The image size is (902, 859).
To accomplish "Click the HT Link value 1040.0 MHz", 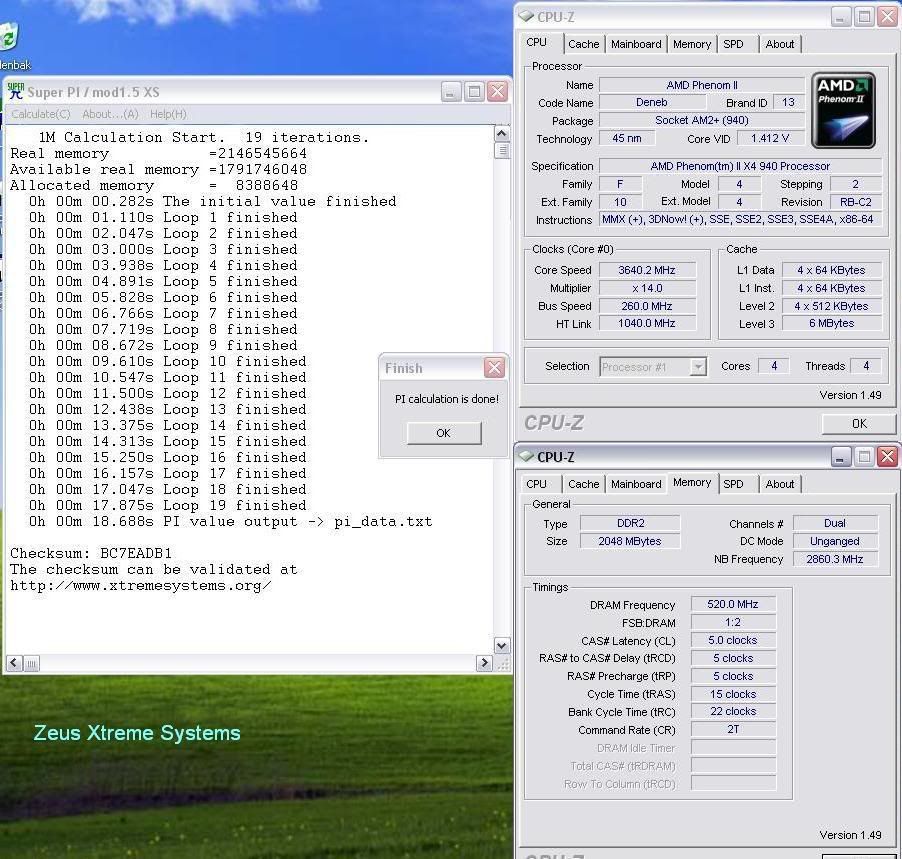I will [647, 323].
